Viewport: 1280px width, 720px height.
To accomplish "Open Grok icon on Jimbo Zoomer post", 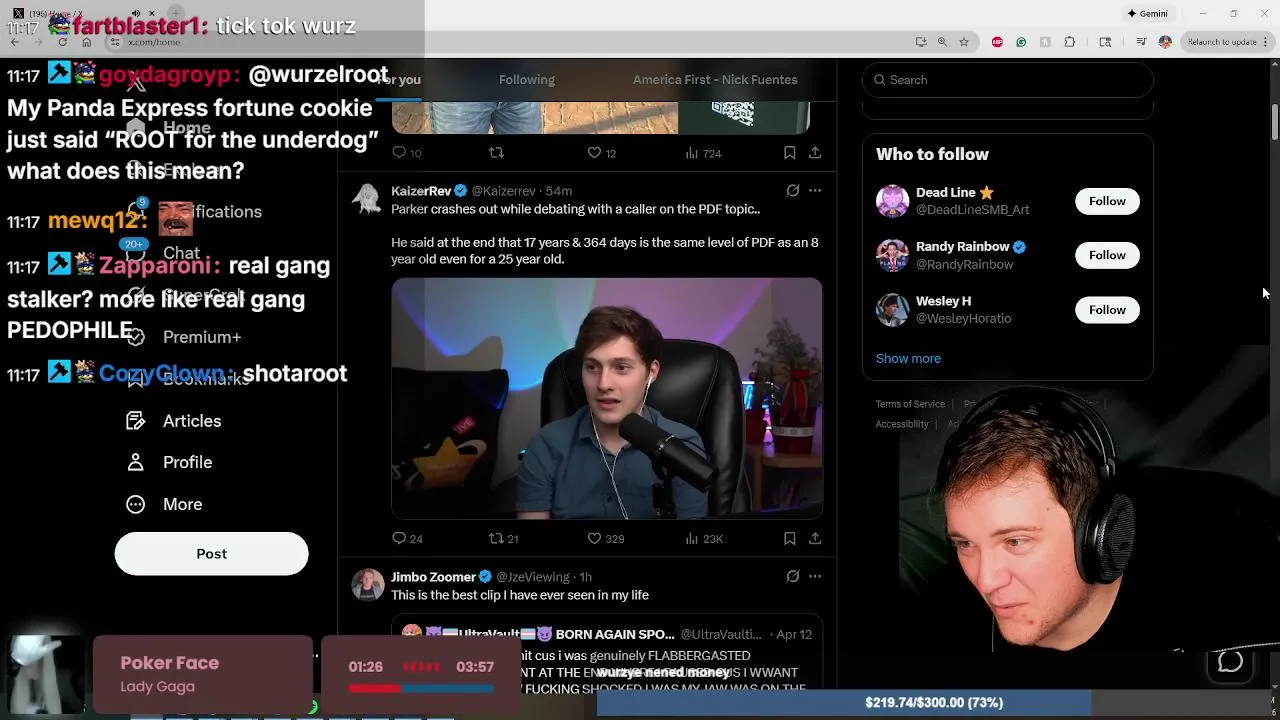I will (x=792, y=576).
